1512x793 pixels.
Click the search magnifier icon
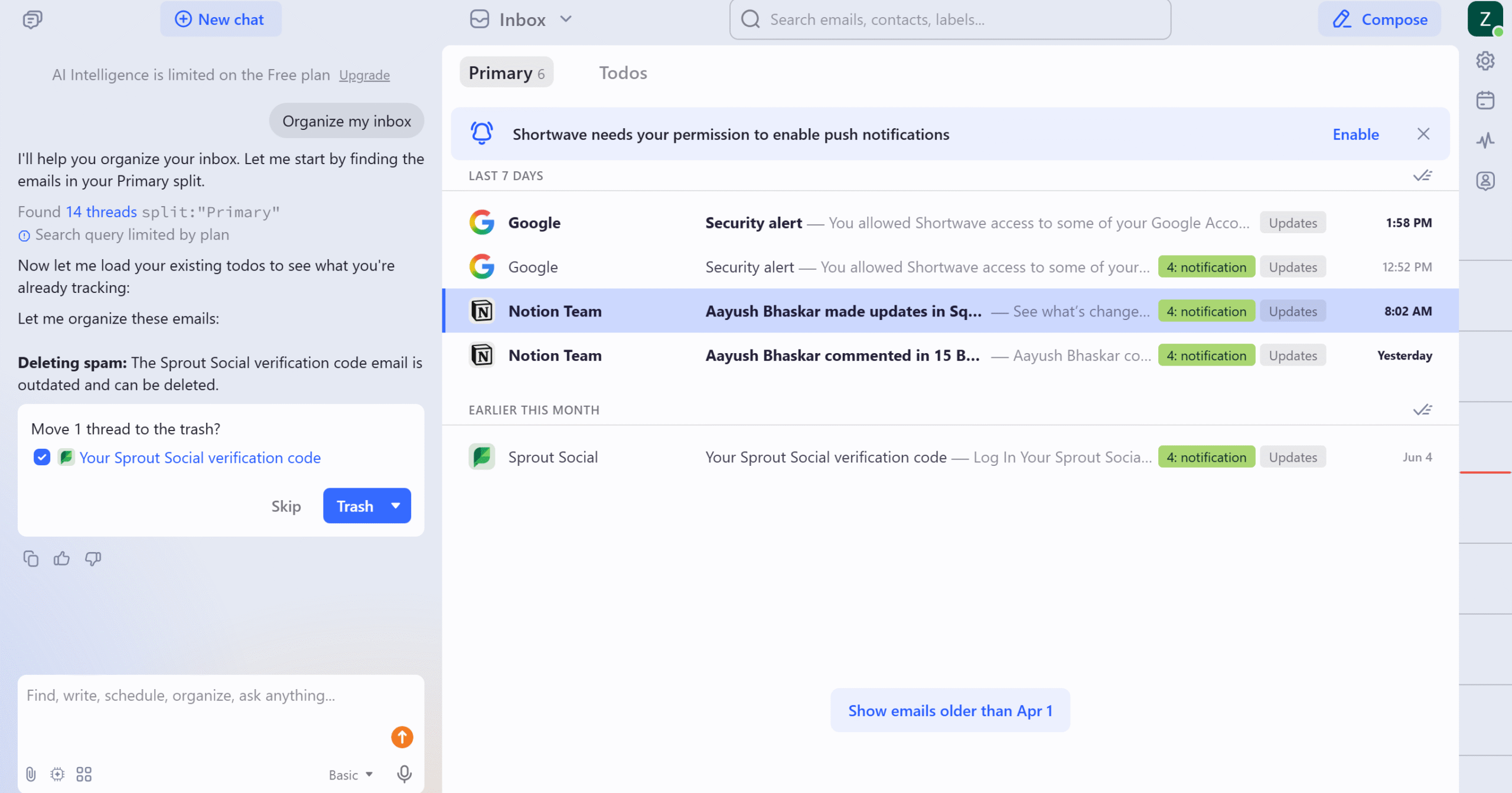pos(751,19)
